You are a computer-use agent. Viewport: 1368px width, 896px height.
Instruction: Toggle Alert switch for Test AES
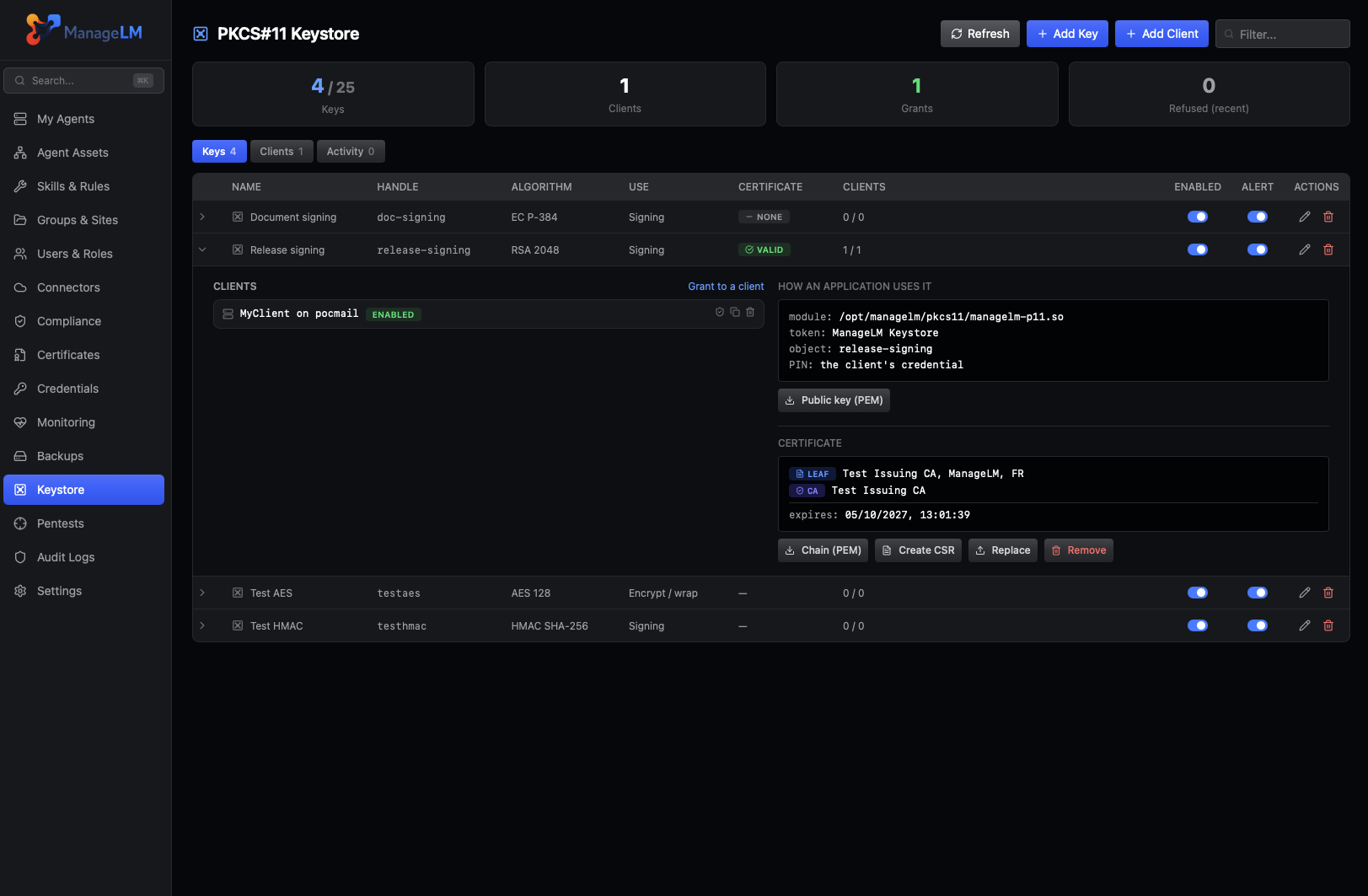coord(1257,593)
